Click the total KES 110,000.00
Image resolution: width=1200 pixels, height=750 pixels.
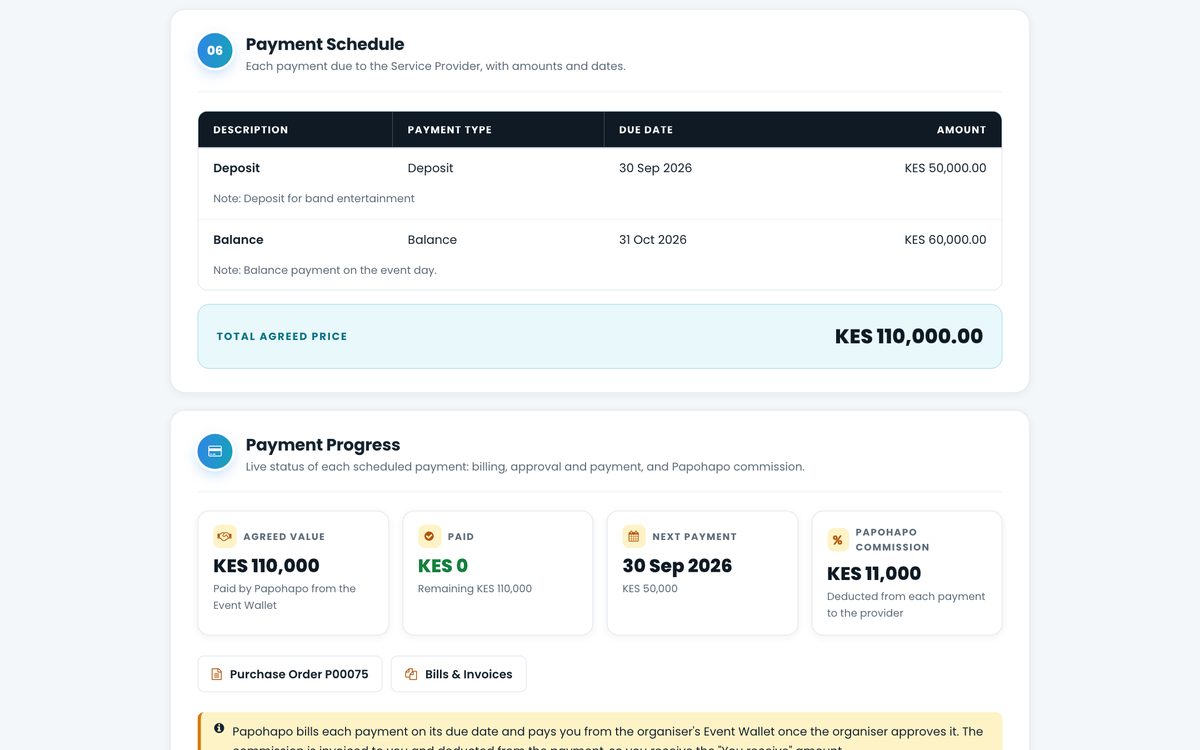click(x=909, y=337)
